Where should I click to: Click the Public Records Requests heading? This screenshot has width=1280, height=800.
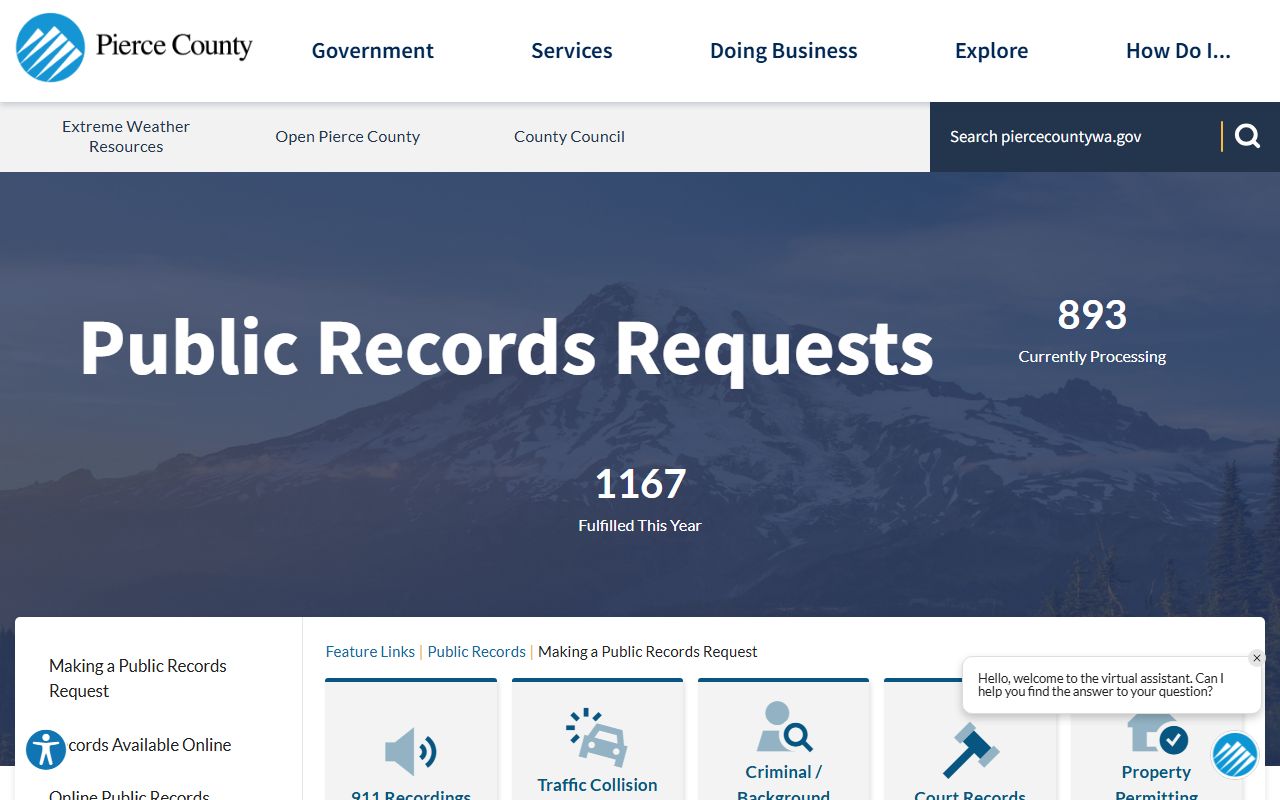pyautogui.click(x=506, y=348)
